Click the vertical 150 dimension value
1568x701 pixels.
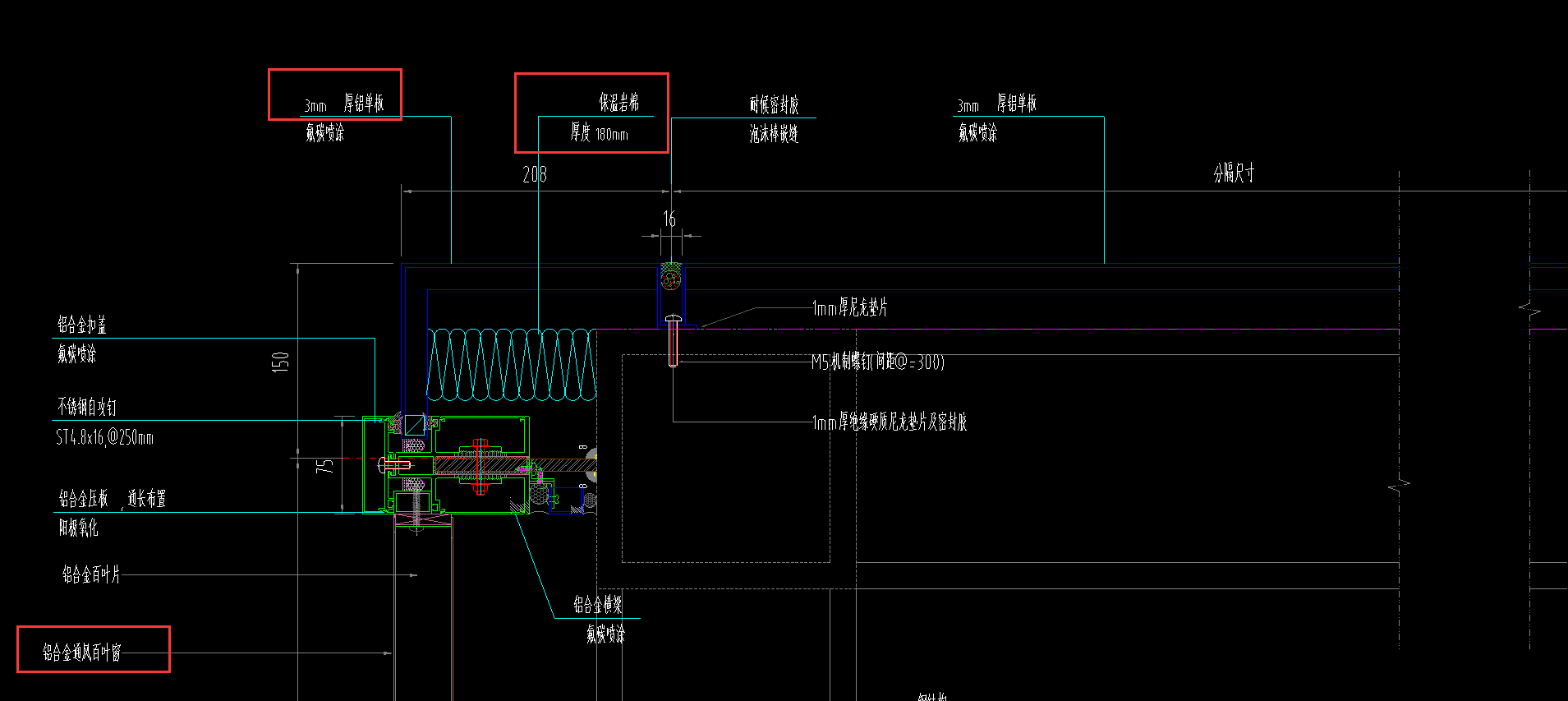coord(281,362)
